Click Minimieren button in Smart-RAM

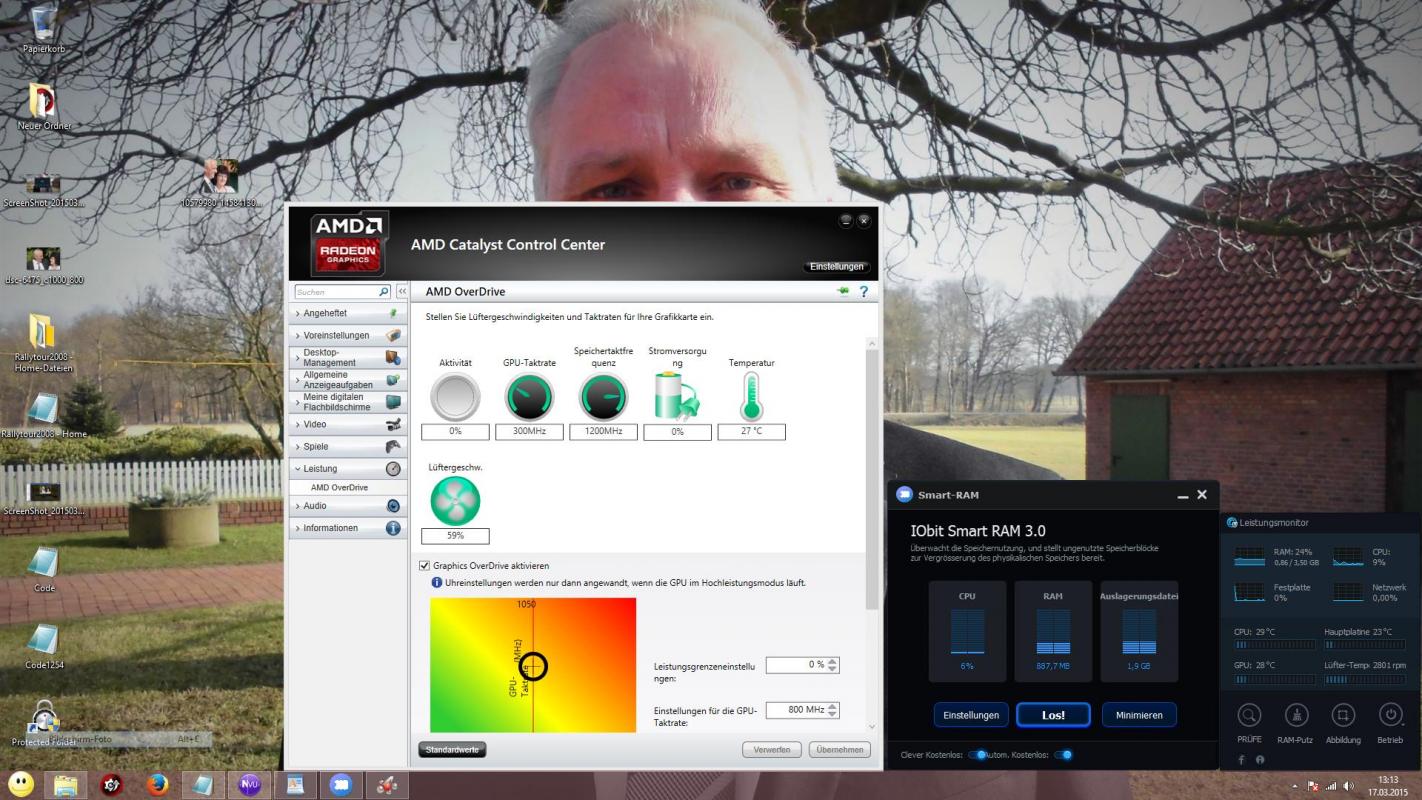[1139, 715]
